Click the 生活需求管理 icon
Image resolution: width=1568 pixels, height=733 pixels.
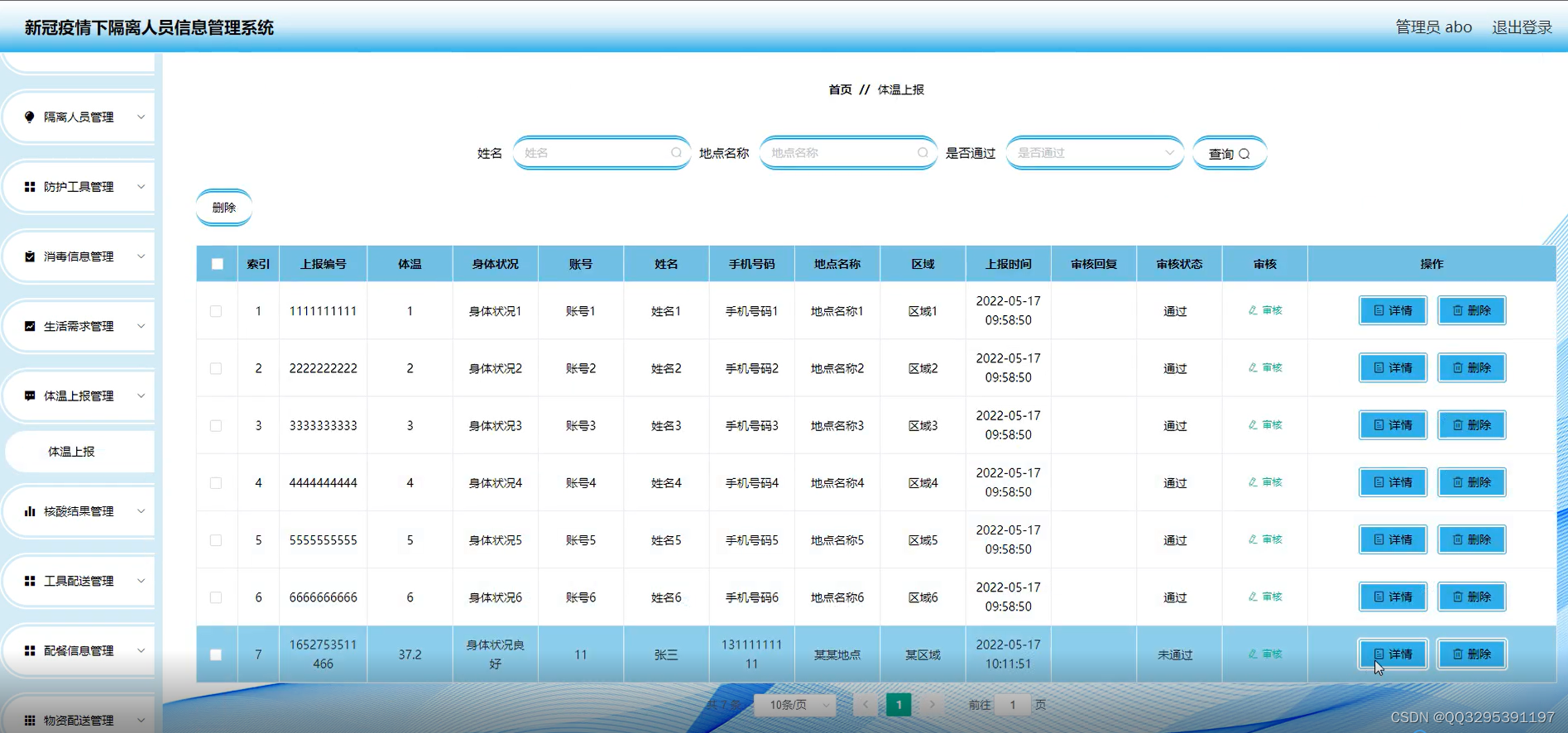[30, 326]
